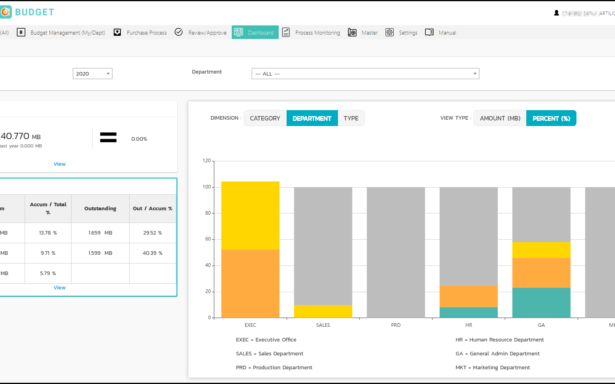Open Budget Management (My/Dept) menu

[x=67, y=33]
